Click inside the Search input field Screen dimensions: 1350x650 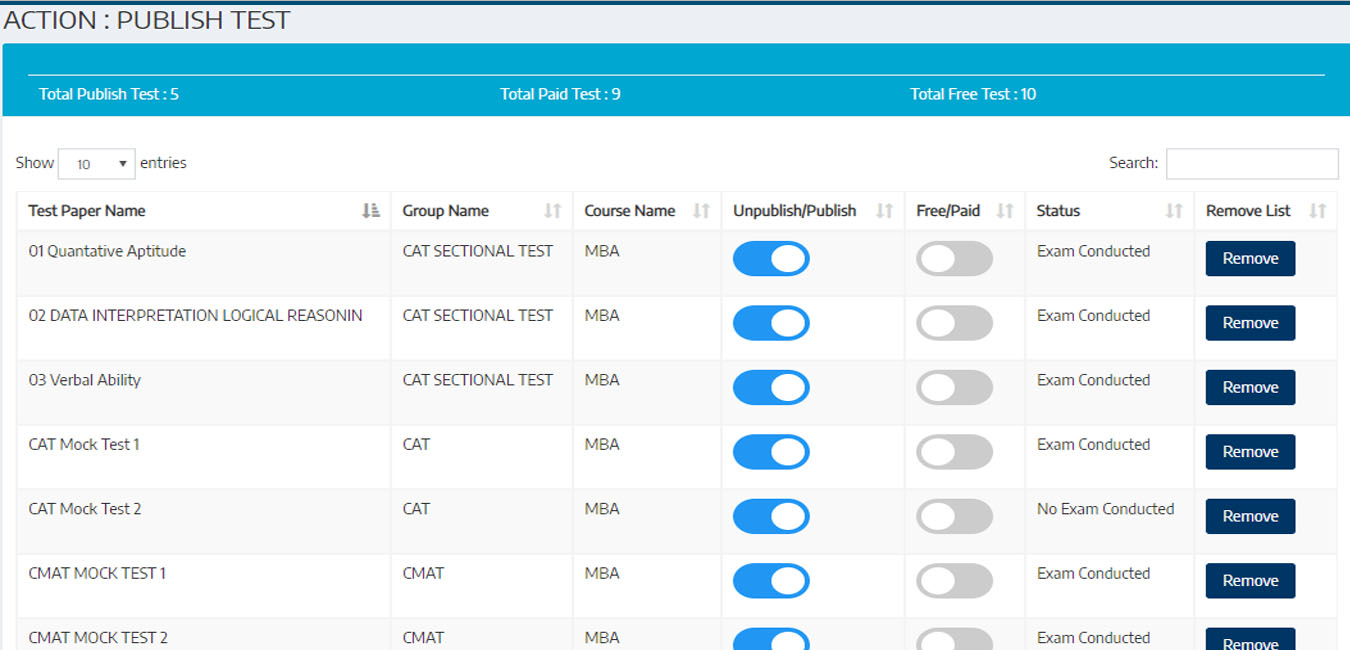[x=1251, y=164]
